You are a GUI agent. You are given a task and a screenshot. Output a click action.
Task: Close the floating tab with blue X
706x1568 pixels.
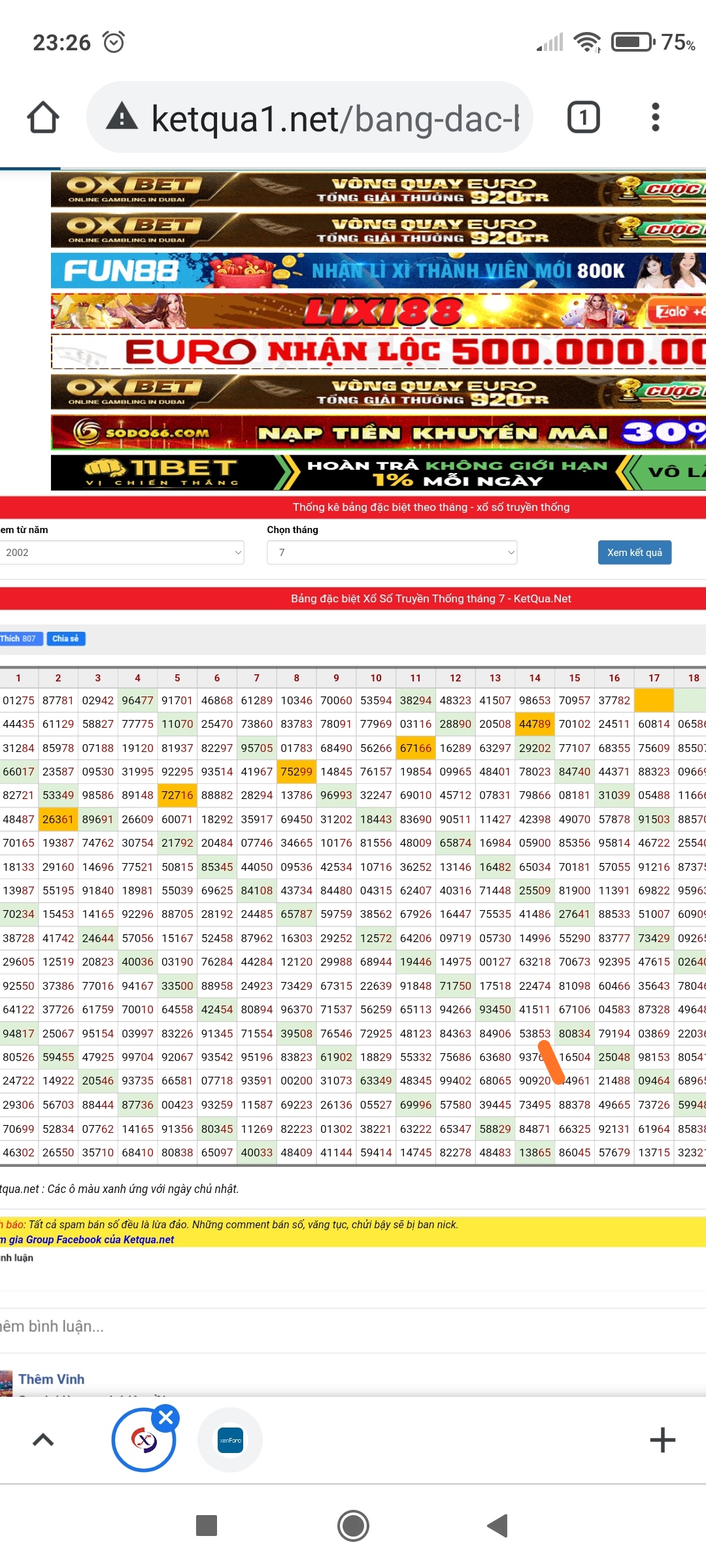pos(166,1418)
